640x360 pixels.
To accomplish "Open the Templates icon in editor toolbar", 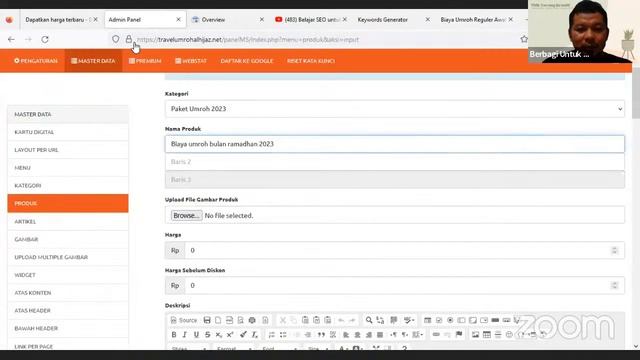I will coord(265,320).
